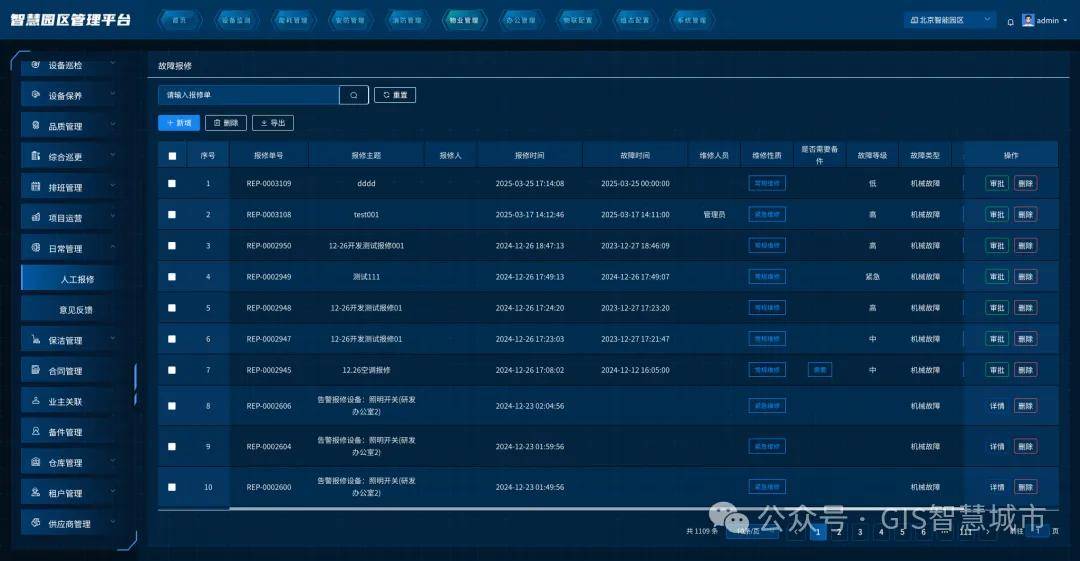Switch to the 设备监测 top tab

[x=236, y=20]
